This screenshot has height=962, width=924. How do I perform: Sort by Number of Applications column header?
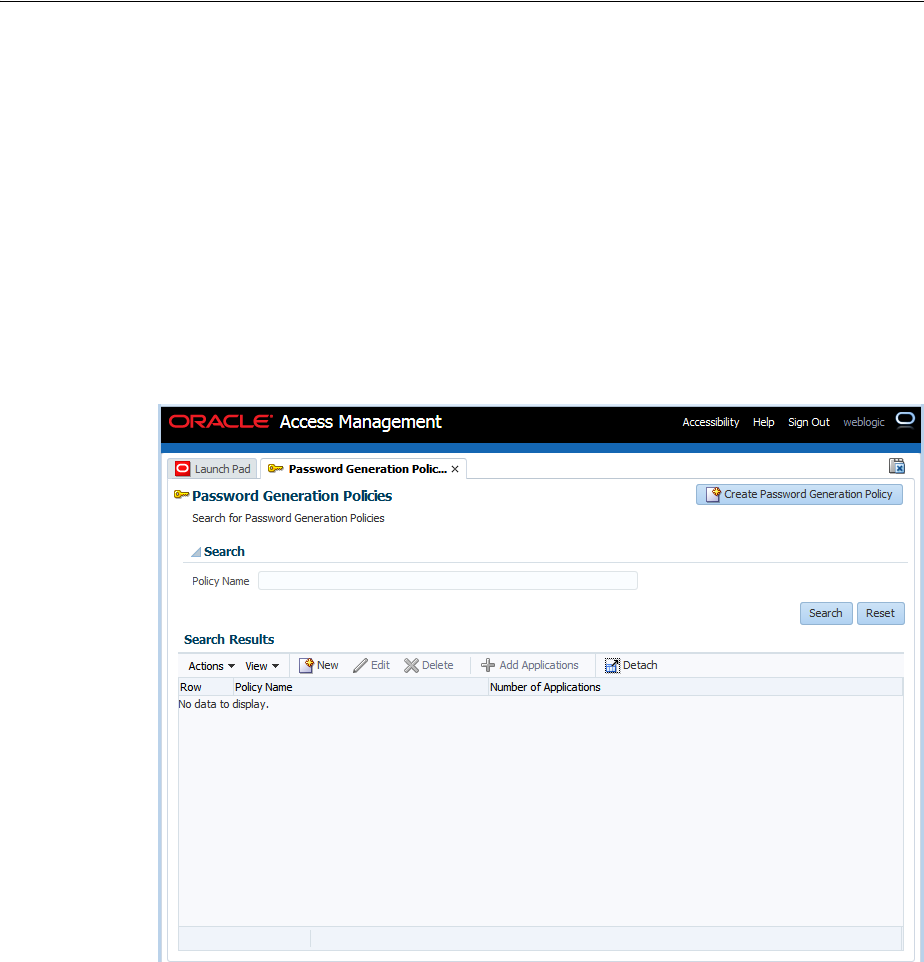[695, 687]
